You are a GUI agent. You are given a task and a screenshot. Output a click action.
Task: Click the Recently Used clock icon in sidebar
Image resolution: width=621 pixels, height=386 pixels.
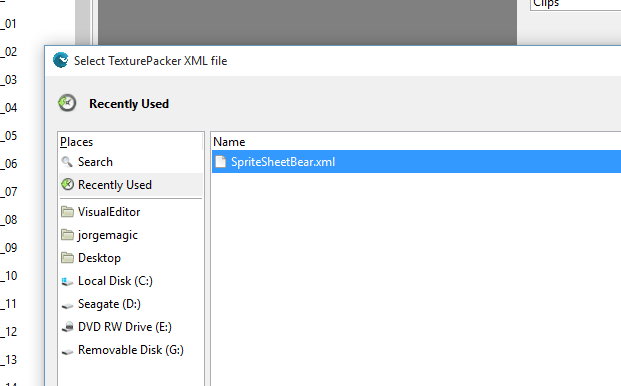pyautogui.click(x=67, y=184)
